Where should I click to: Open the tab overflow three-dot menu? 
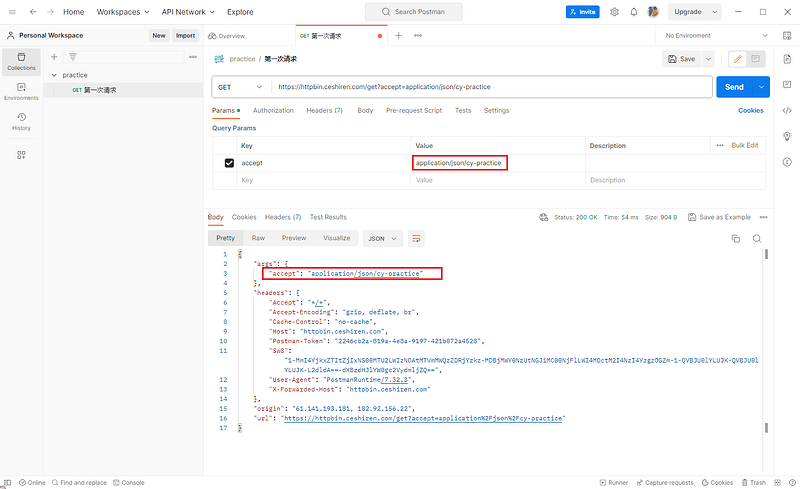point(418,35)
